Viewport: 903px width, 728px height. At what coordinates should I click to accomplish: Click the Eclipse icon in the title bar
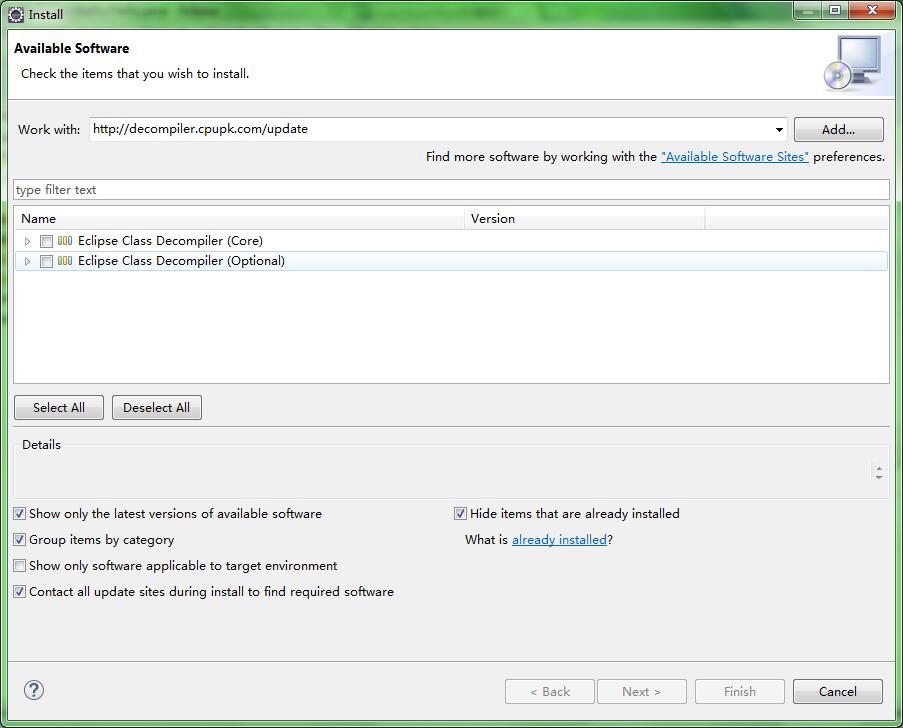pos(16,14)
